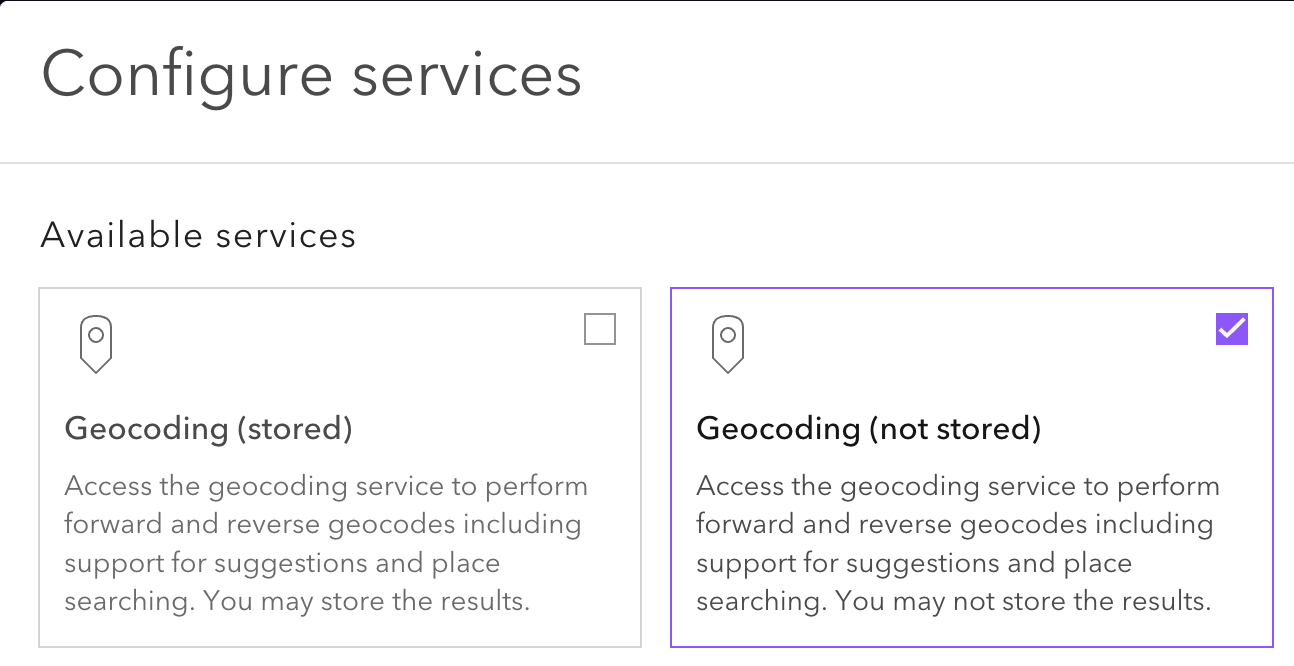Click 'You may not store the results' sentence
Screen dimensions: 1294x666
(x=1023, y=601)
